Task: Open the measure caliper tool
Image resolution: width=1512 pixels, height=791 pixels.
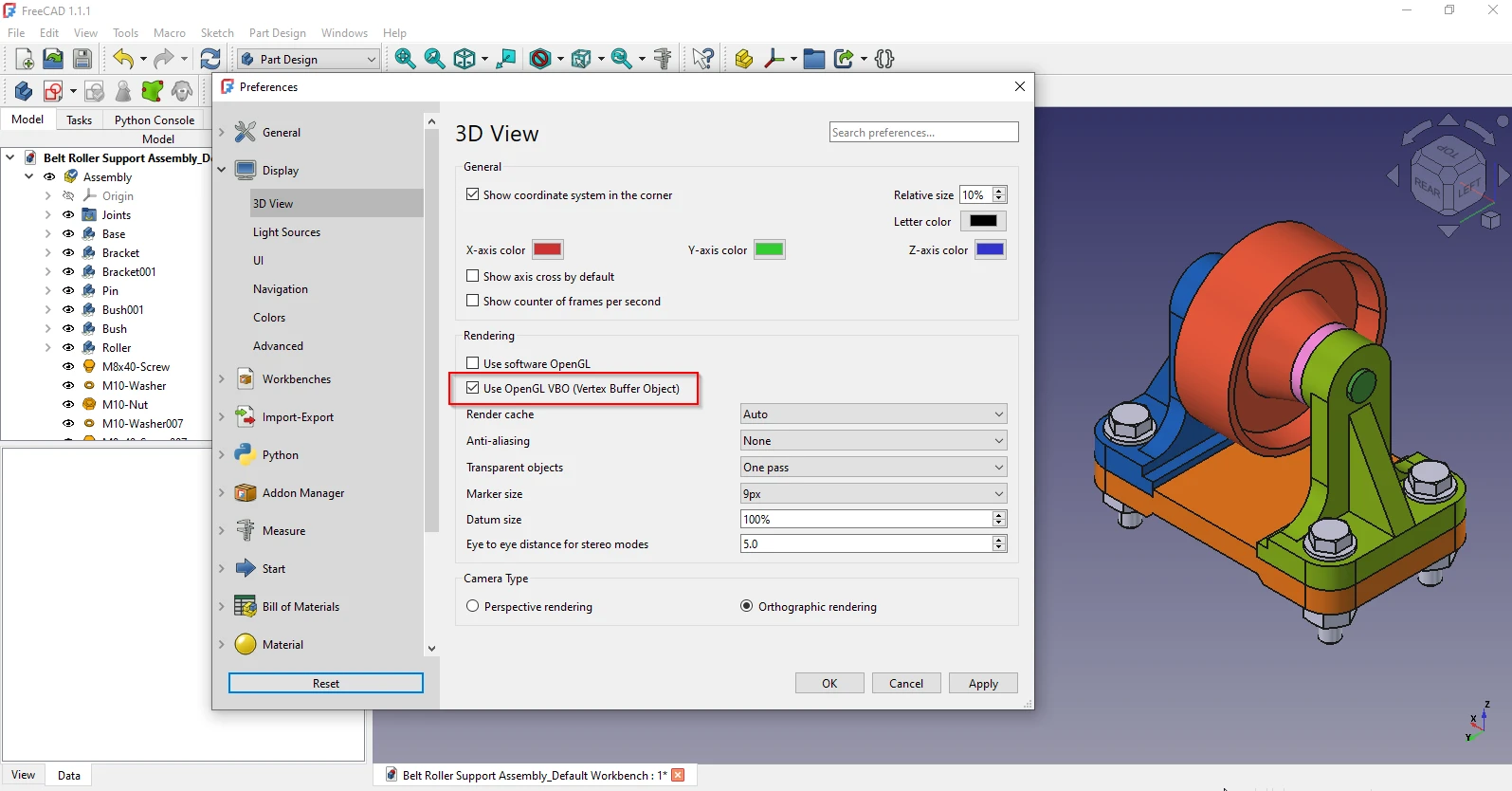Action: pos(663,59)
